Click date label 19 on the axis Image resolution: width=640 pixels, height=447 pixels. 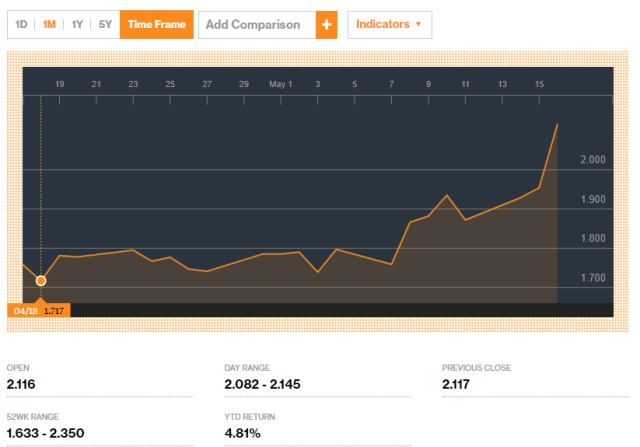click(61, 84)
